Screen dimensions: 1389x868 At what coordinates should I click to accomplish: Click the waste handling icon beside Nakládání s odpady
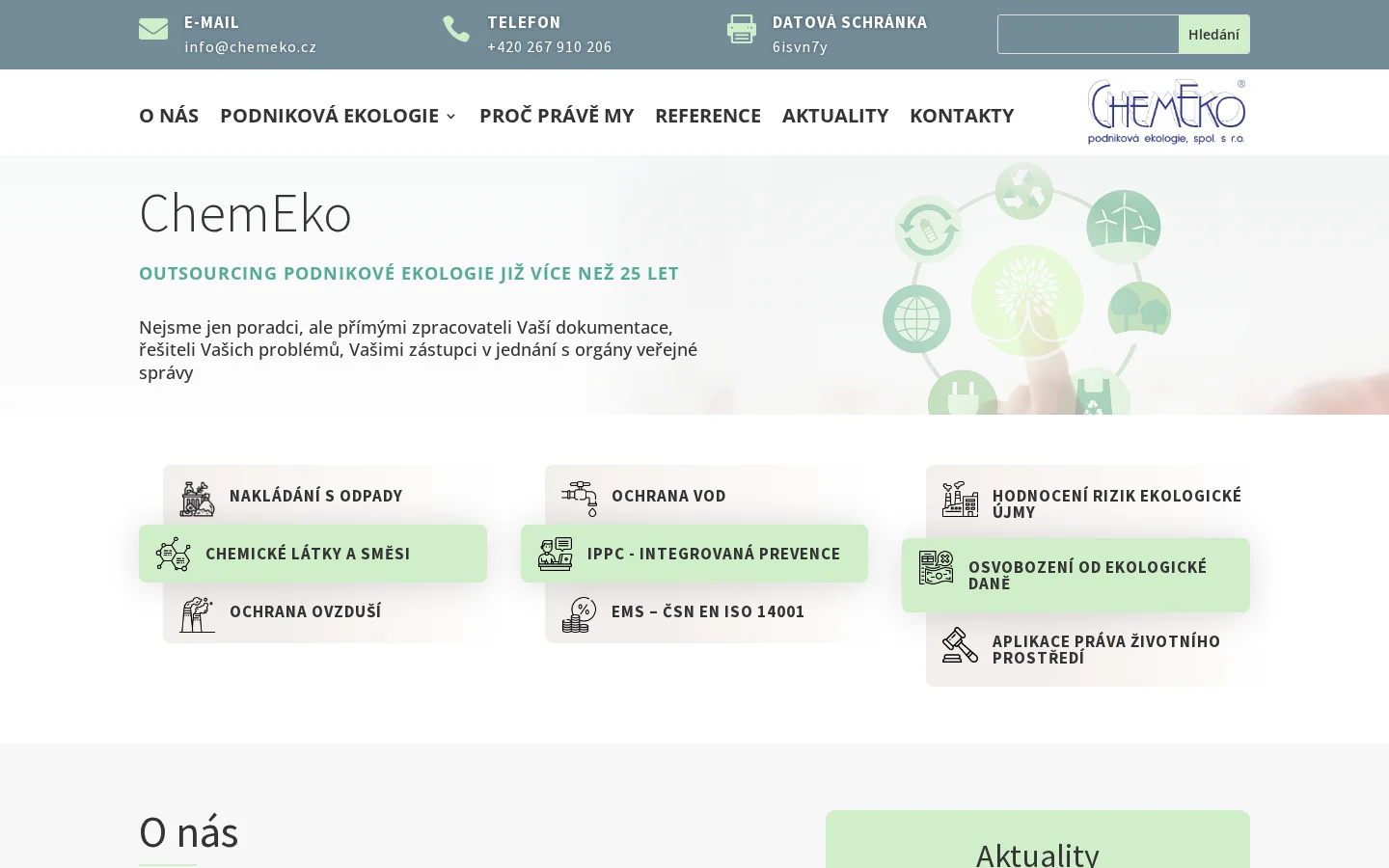(x=198, y=499)
